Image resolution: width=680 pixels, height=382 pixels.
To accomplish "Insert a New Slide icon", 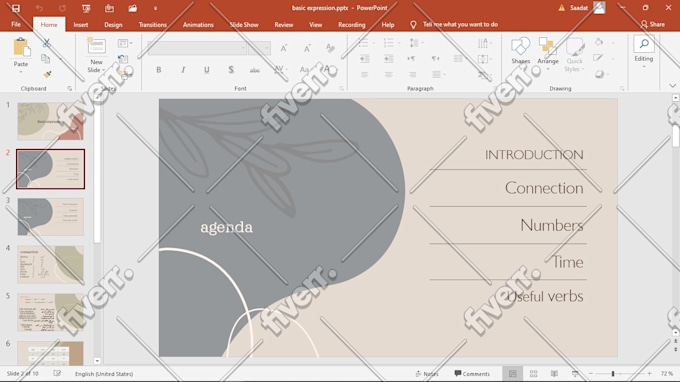I will tap(96, 47).
